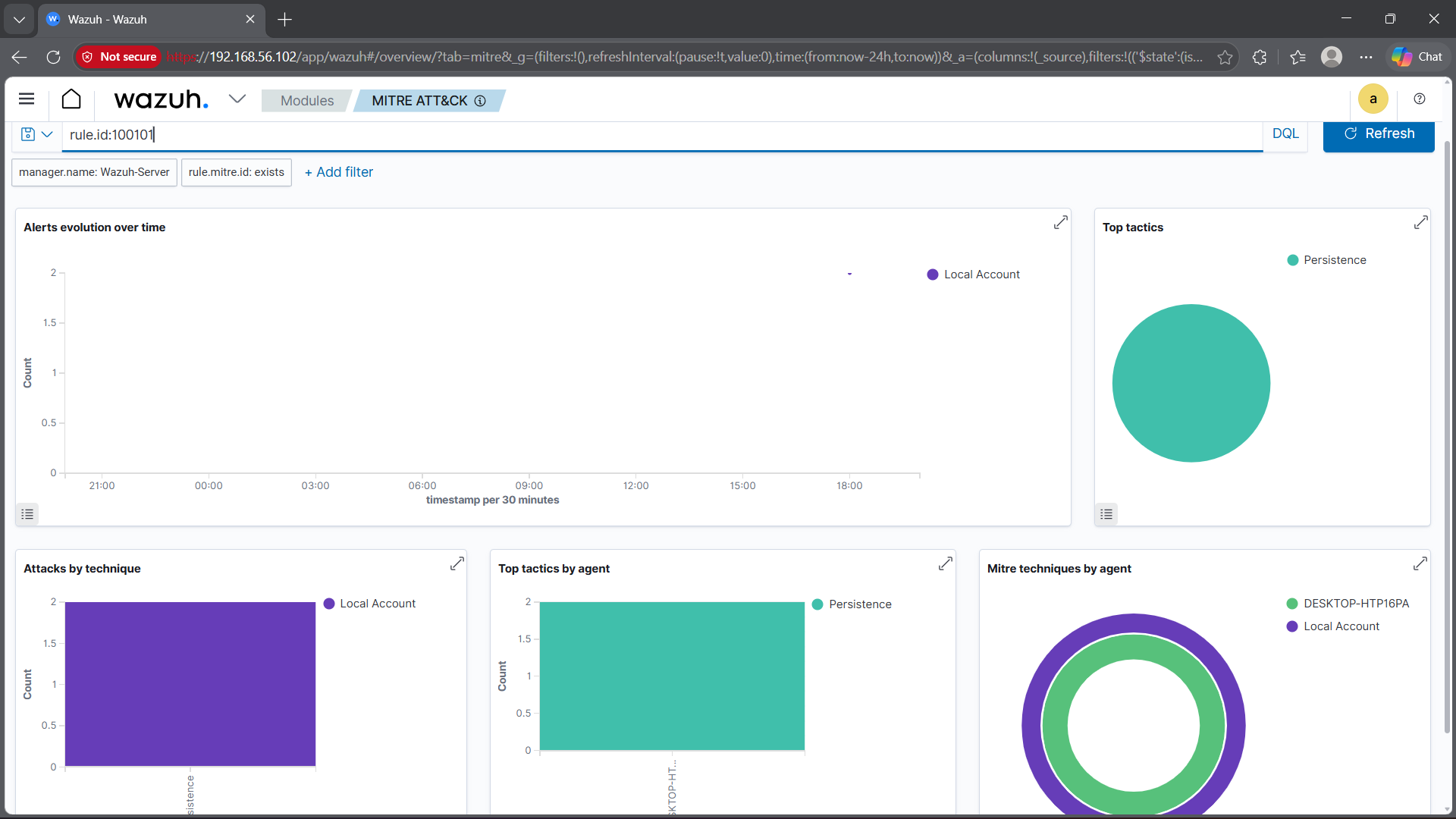Bookmark this page with star icon

point(1225,57)
